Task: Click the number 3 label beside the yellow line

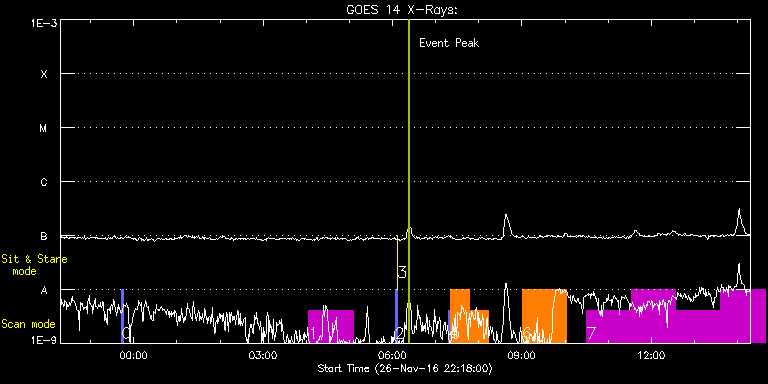Action: coord(402,272)
